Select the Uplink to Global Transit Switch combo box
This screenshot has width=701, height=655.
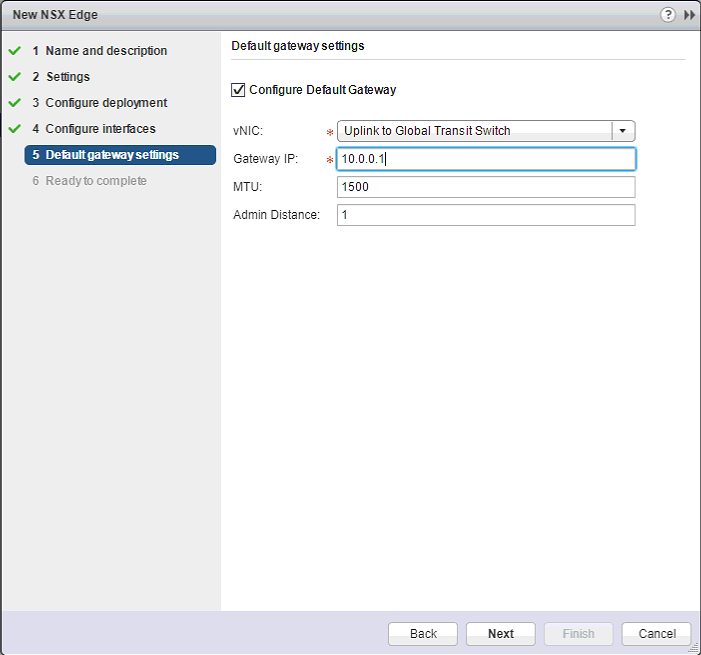click(x=474, y=131)
